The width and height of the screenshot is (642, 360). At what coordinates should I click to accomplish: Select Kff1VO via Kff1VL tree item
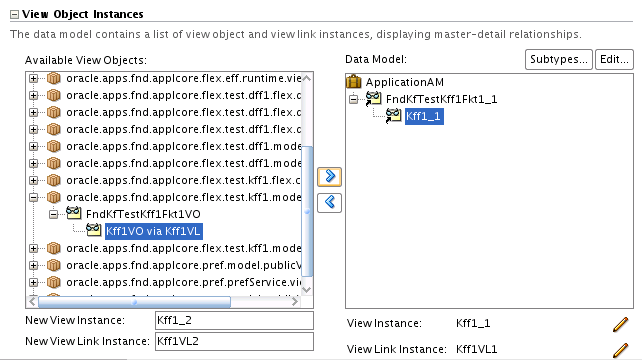point(154,231)
